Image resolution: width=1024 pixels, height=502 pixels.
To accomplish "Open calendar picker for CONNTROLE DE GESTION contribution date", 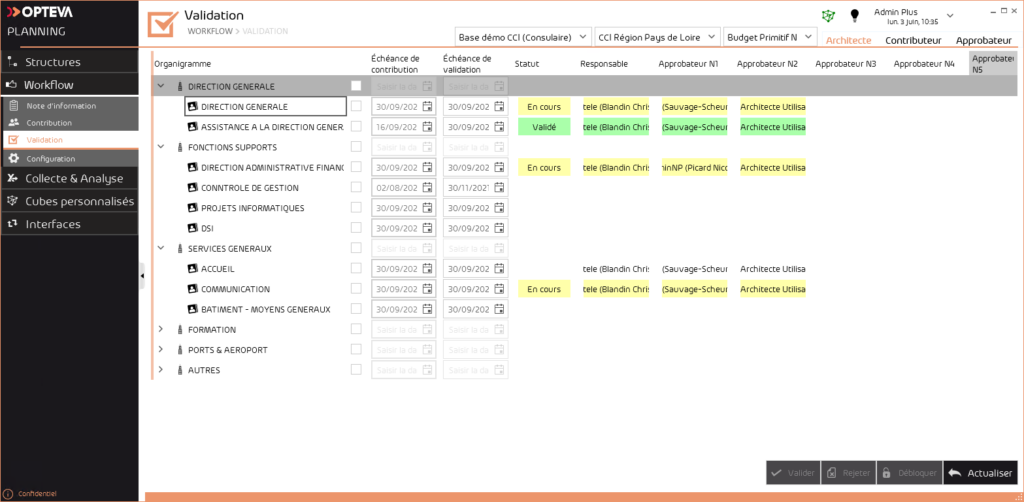I will (x=428, y=187).
